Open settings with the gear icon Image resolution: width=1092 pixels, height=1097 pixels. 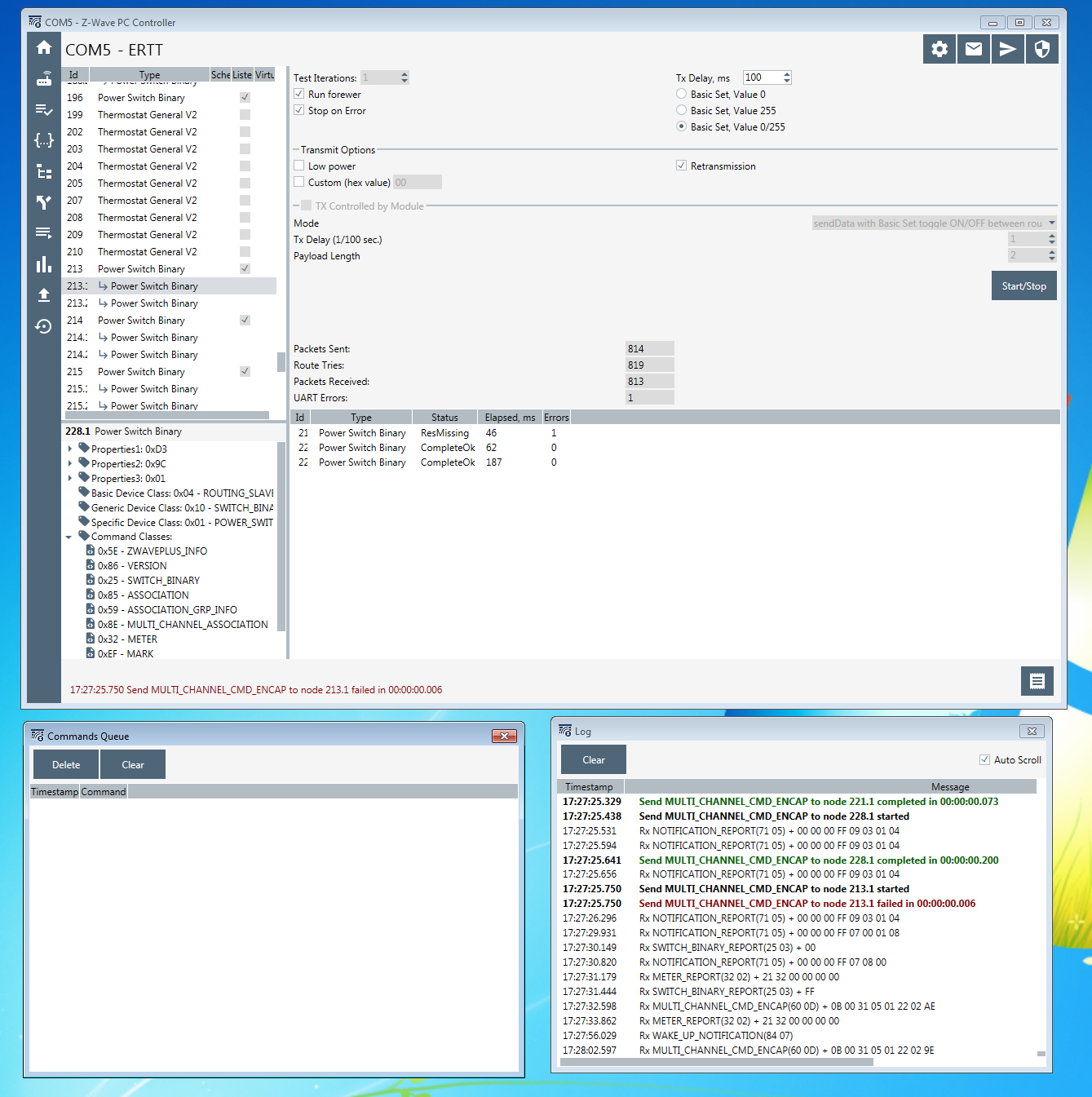click(939, 49)
